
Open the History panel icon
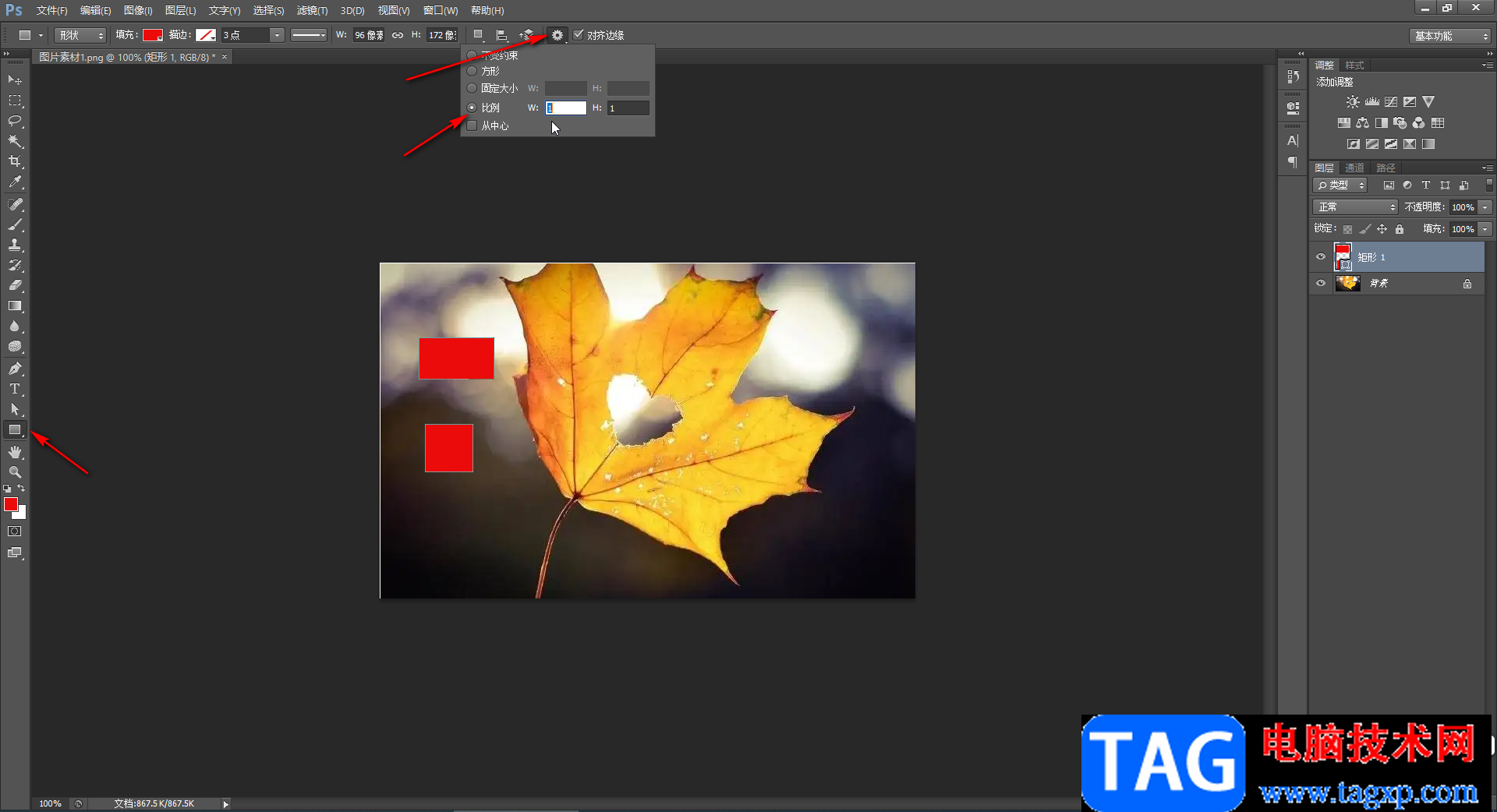tap(1293, 76)
